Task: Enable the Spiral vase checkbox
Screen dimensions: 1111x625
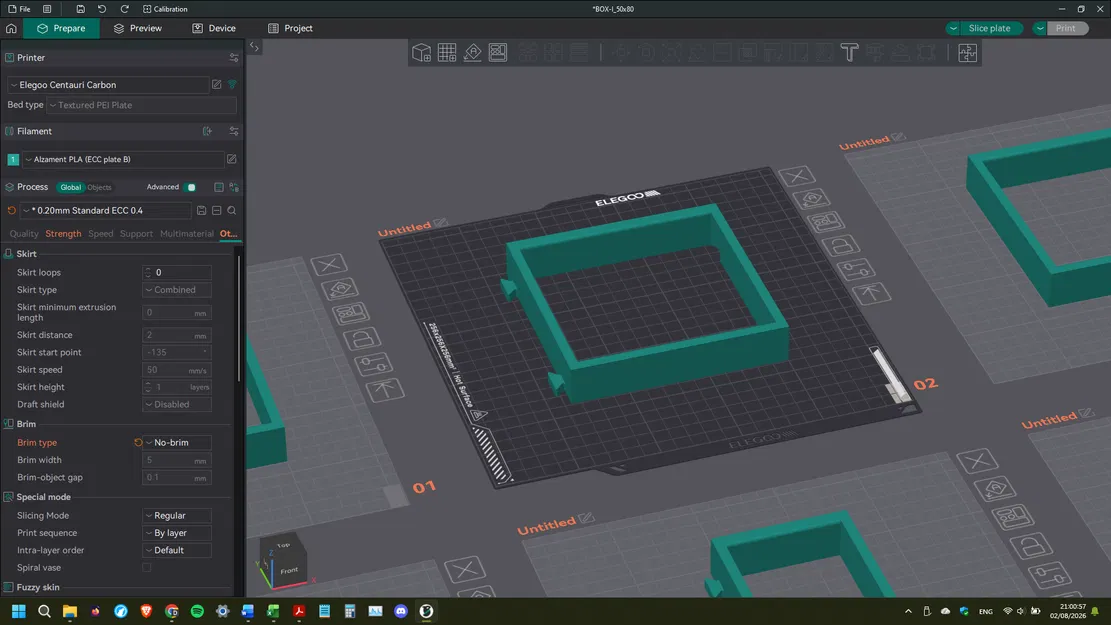Action: [x=147, y=568]
